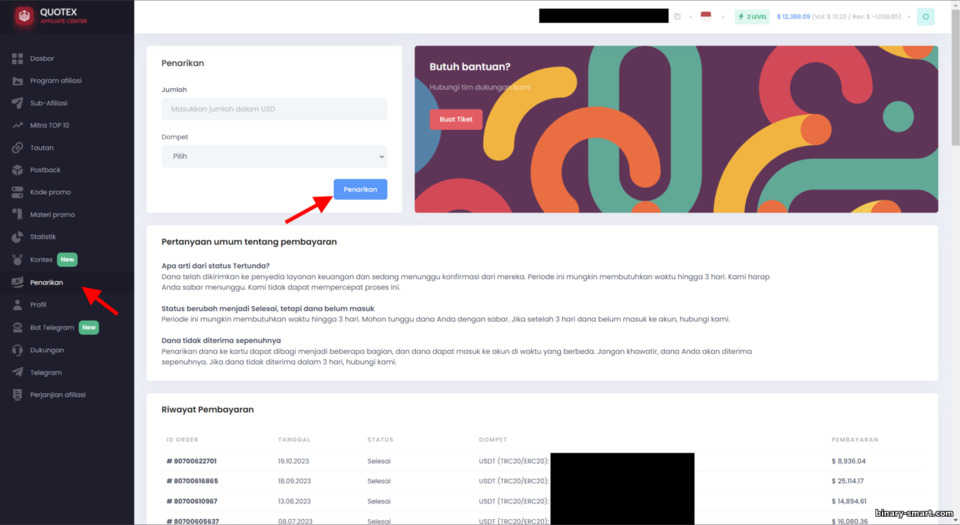Select Penarikan menu item
Image resolution: width=960 pixels, height=525 pixels.
coord(47,282)
